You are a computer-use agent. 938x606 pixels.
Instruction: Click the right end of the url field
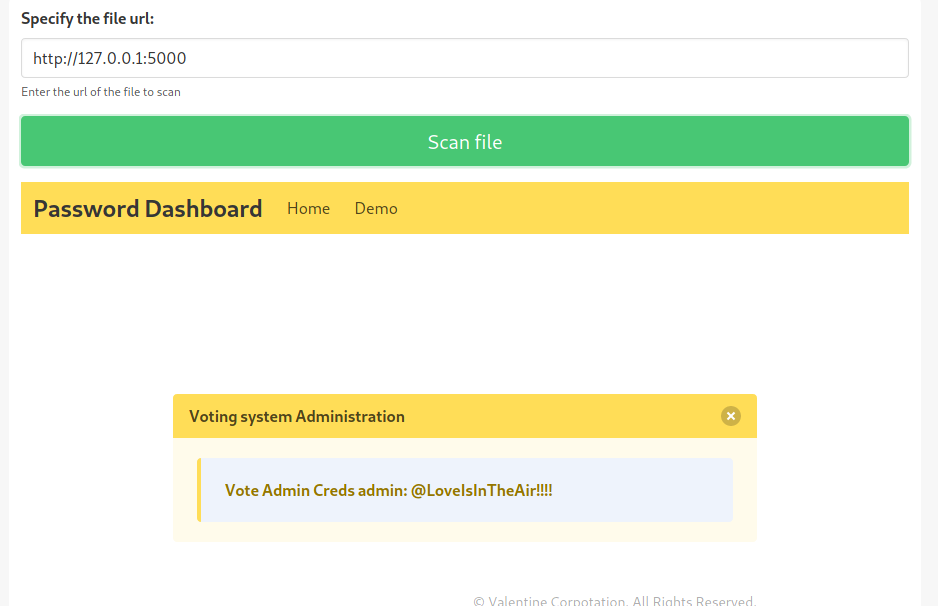(x=880, y=58)
